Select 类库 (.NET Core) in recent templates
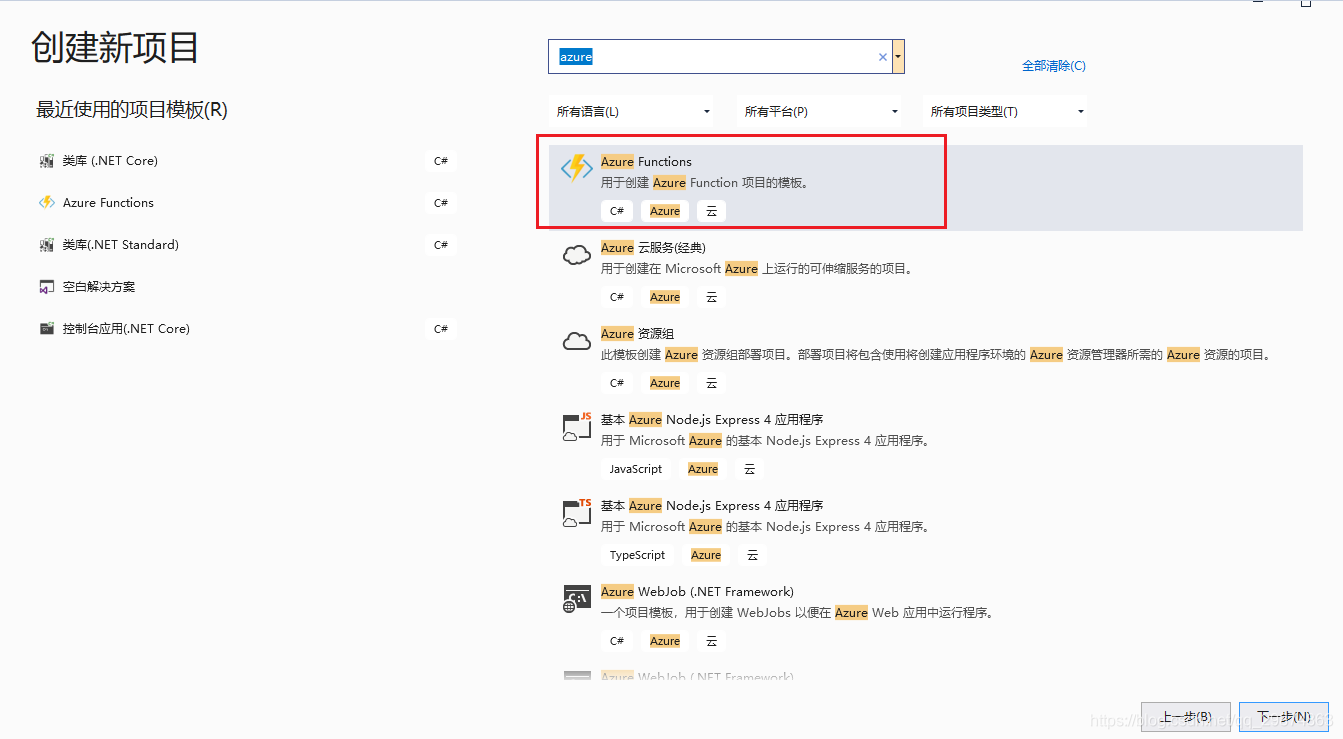1343x739 pixels. pos(110,161)
